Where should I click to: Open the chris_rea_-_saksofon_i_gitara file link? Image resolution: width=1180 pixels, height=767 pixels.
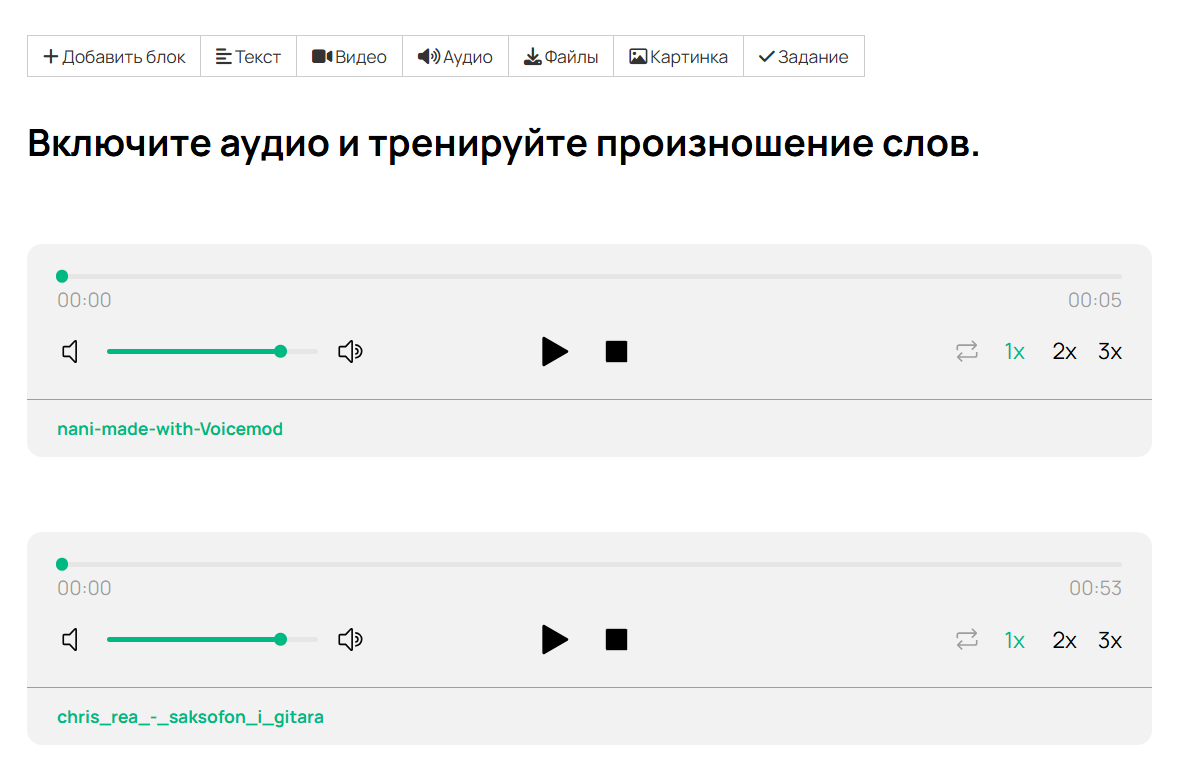pyautogui.click(x=190, y=717)
